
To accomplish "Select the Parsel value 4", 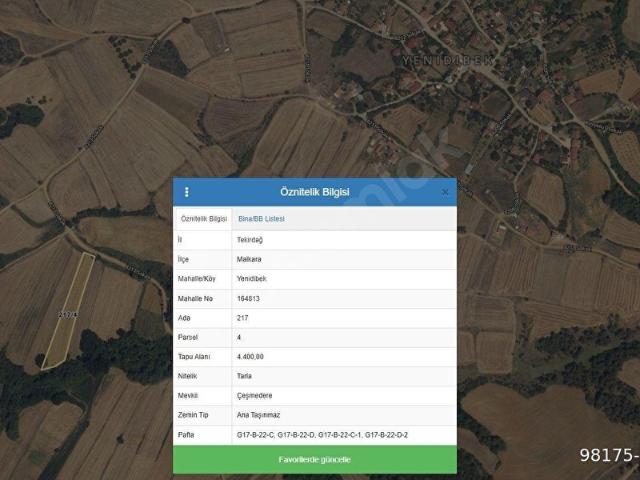I will [x=239, y=337].
